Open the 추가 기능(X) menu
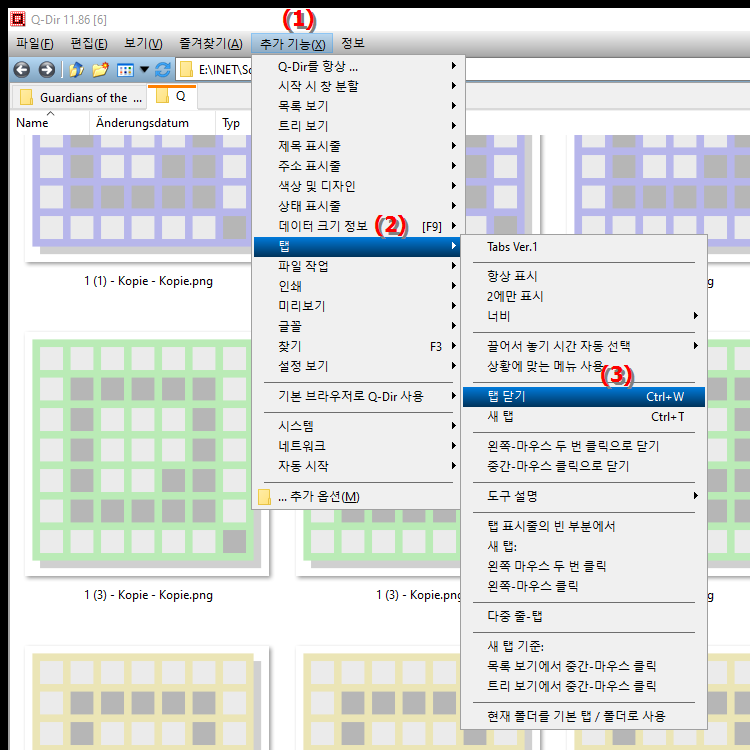This screenshot has width=750, height=750. (x=292, y=44)
